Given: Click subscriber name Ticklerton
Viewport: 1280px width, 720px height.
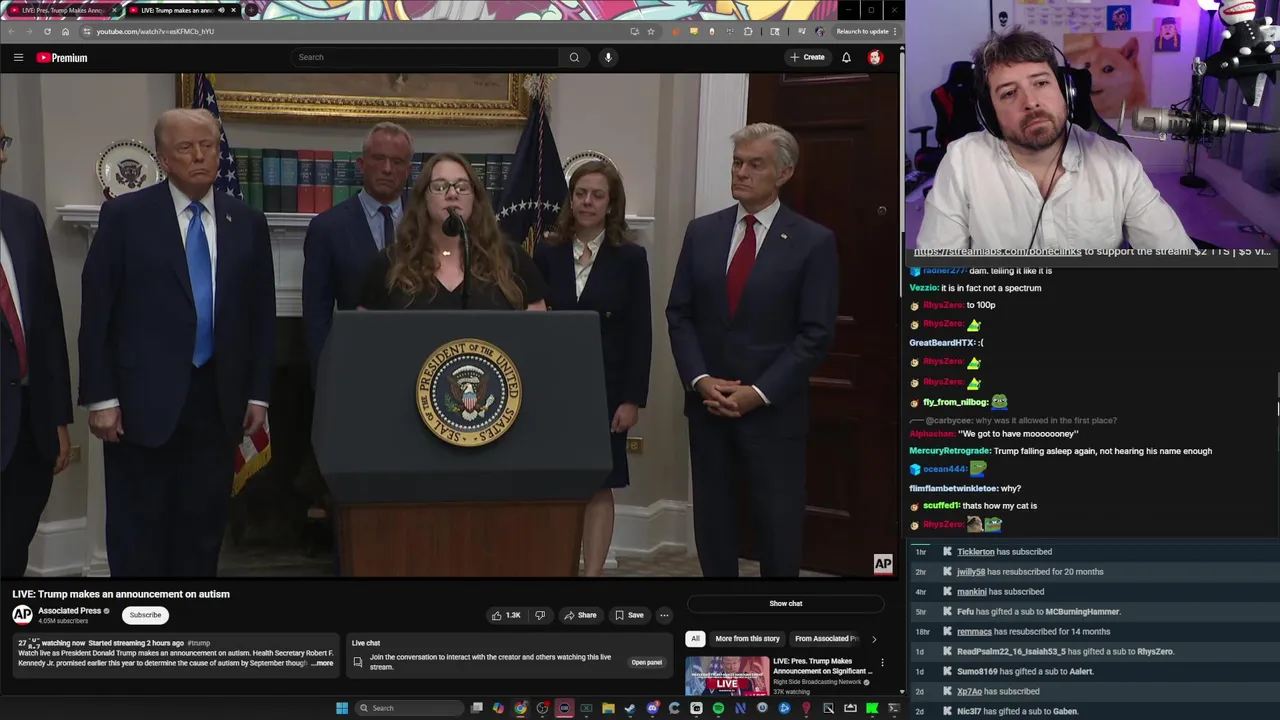Looking at the screenshot, I should coord(976,552).
